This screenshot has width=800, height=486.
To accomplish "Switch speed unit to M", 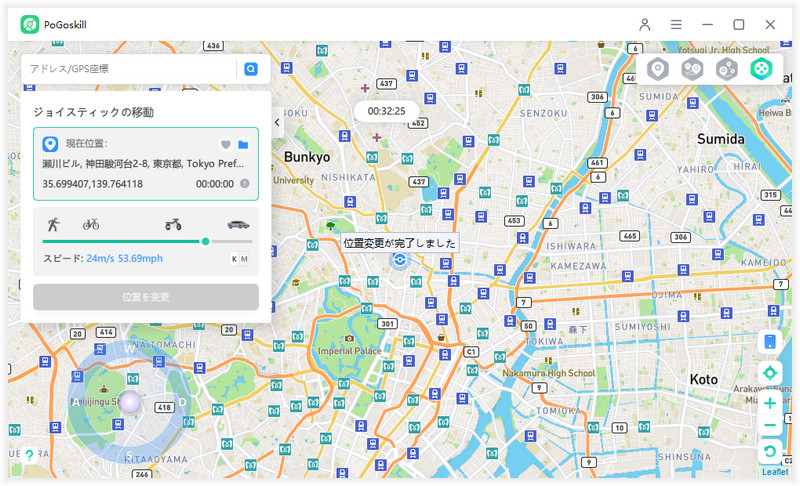I will (x=244, y=259).
